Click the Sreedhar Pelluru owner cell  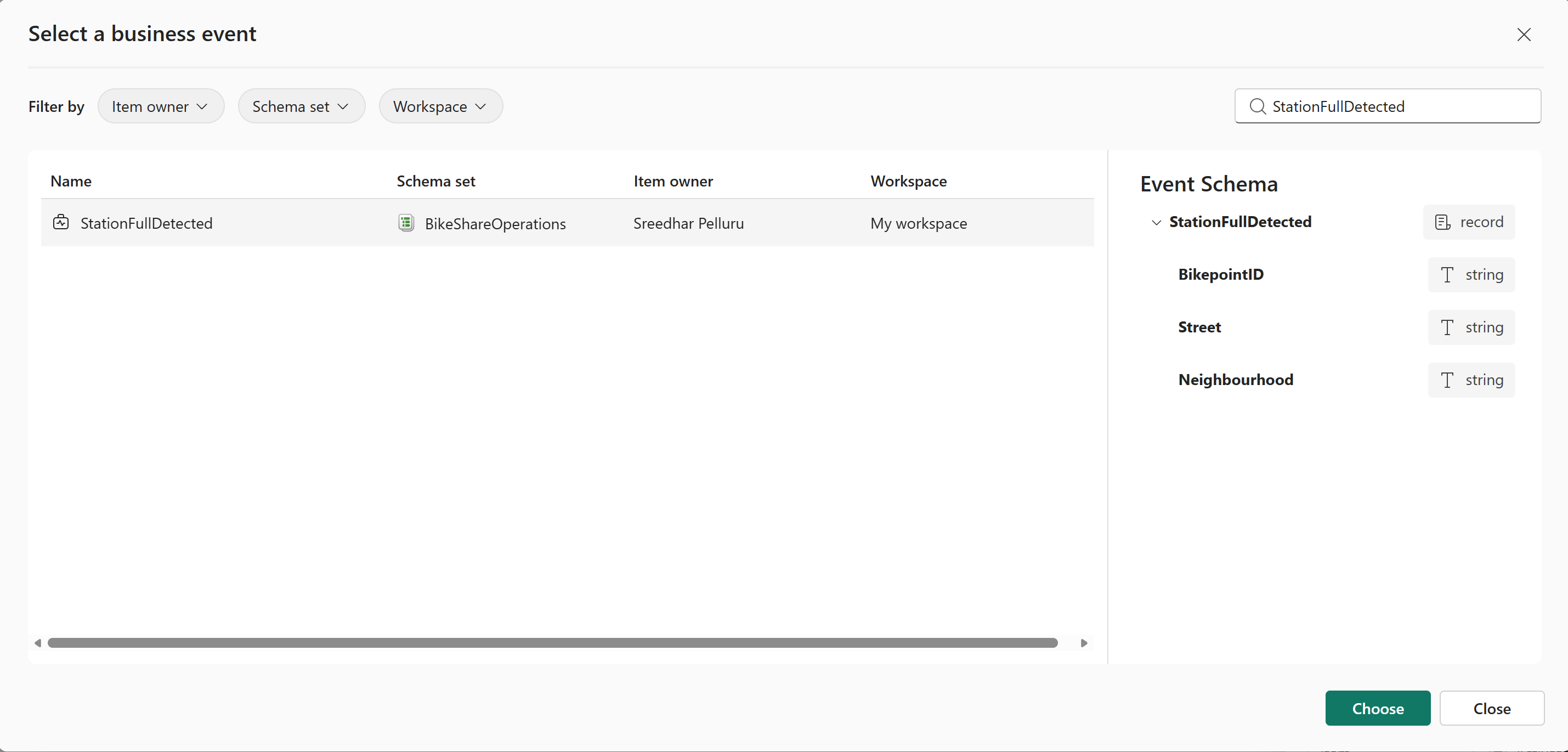coord(688,223)
